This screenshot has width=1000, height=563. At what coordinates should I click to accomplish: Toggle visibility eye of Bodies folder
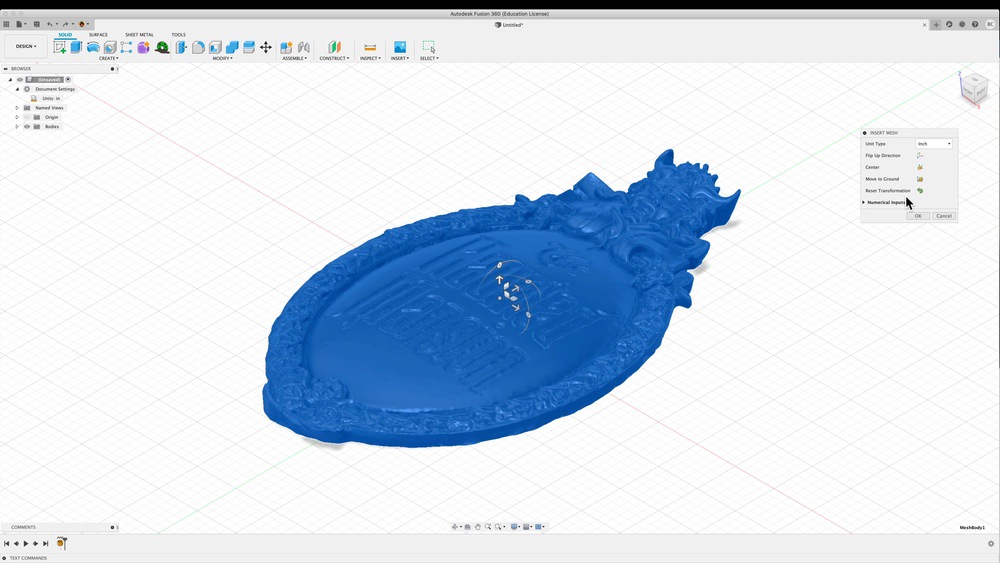tap(27, 127)
